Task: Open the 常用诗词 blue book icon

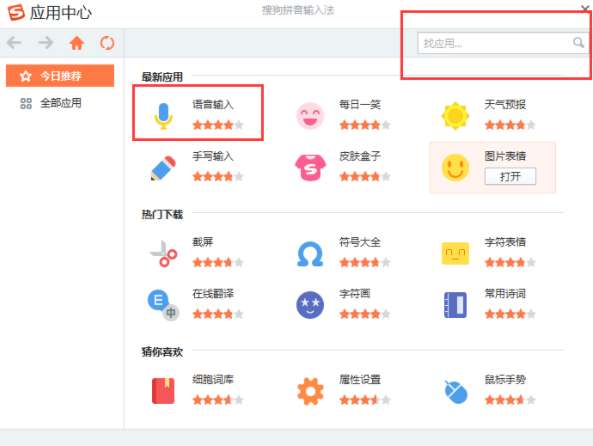Action: click(455, 305)
